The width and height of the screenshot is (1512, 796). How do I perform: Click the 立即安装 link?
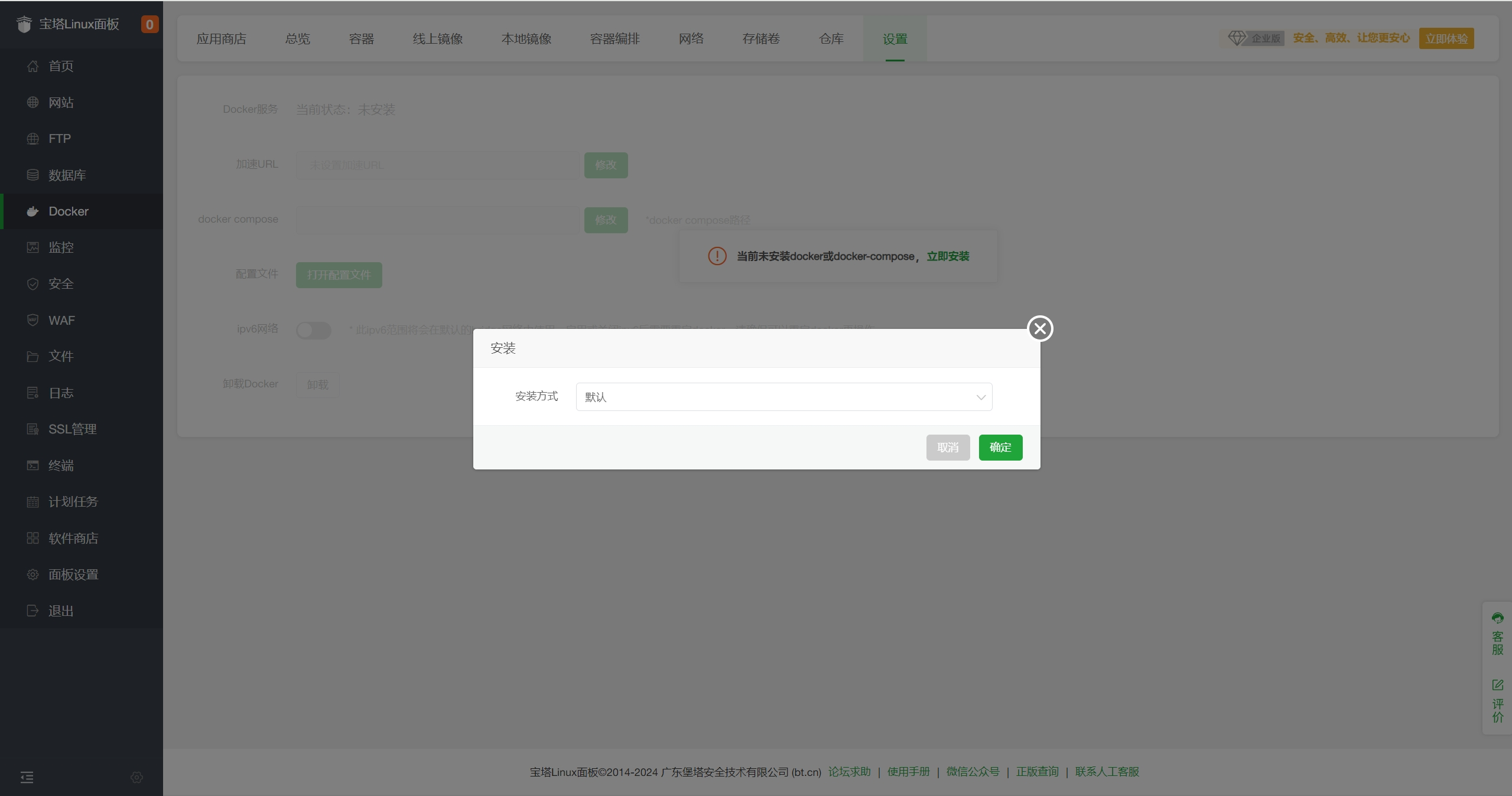[947, 256]
